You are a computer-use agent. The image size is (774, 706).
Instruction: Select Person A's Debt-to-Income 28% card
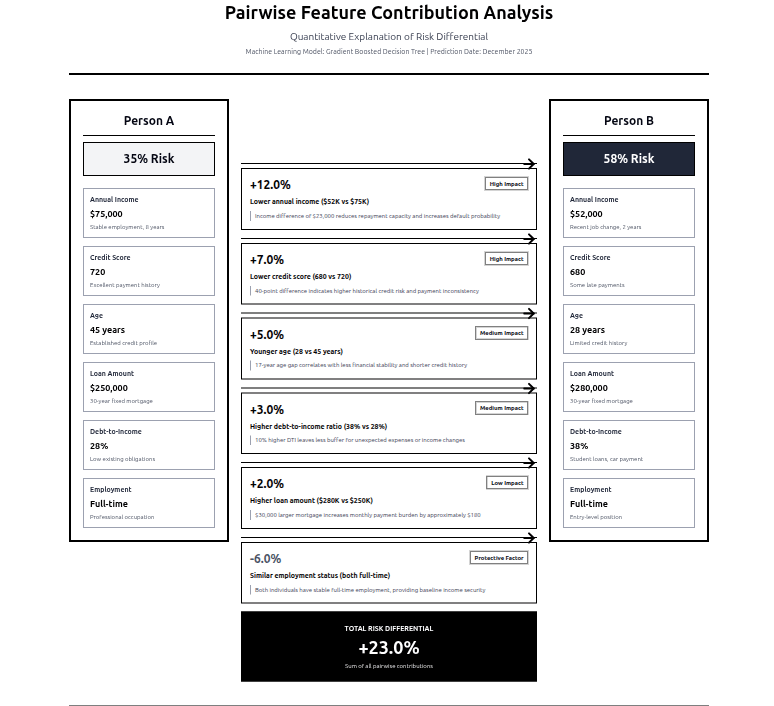pos(149,445)
